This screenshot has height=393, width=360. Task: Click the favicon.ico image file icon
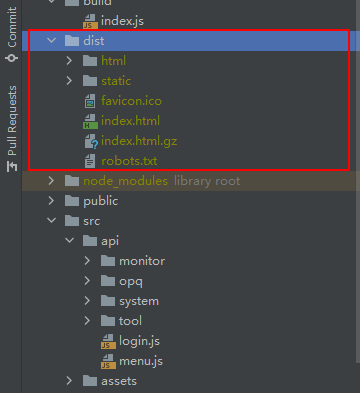(90, 101)
